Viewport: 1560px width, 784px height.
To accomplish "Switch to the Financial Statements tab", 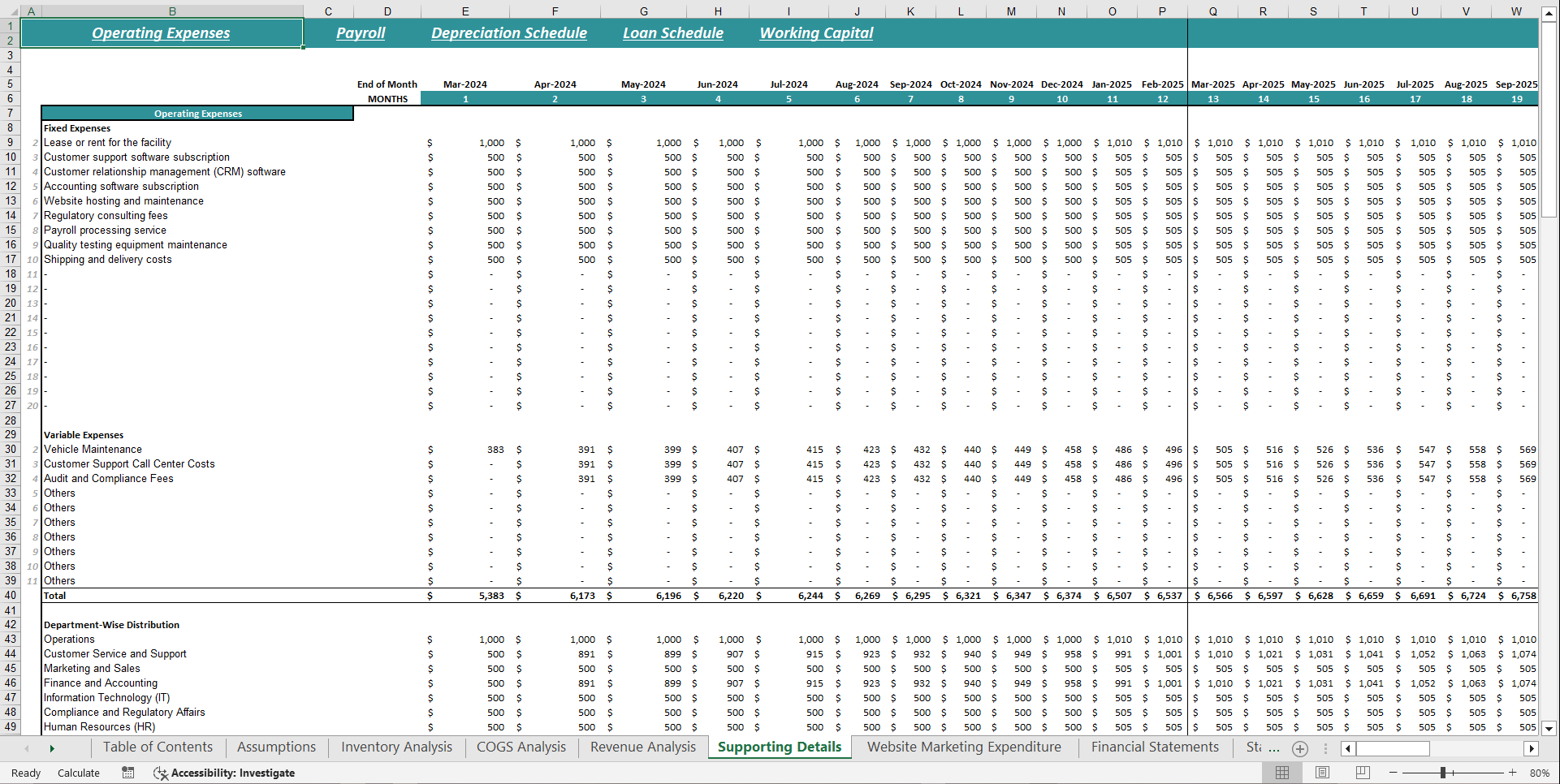I will 1154,747.
